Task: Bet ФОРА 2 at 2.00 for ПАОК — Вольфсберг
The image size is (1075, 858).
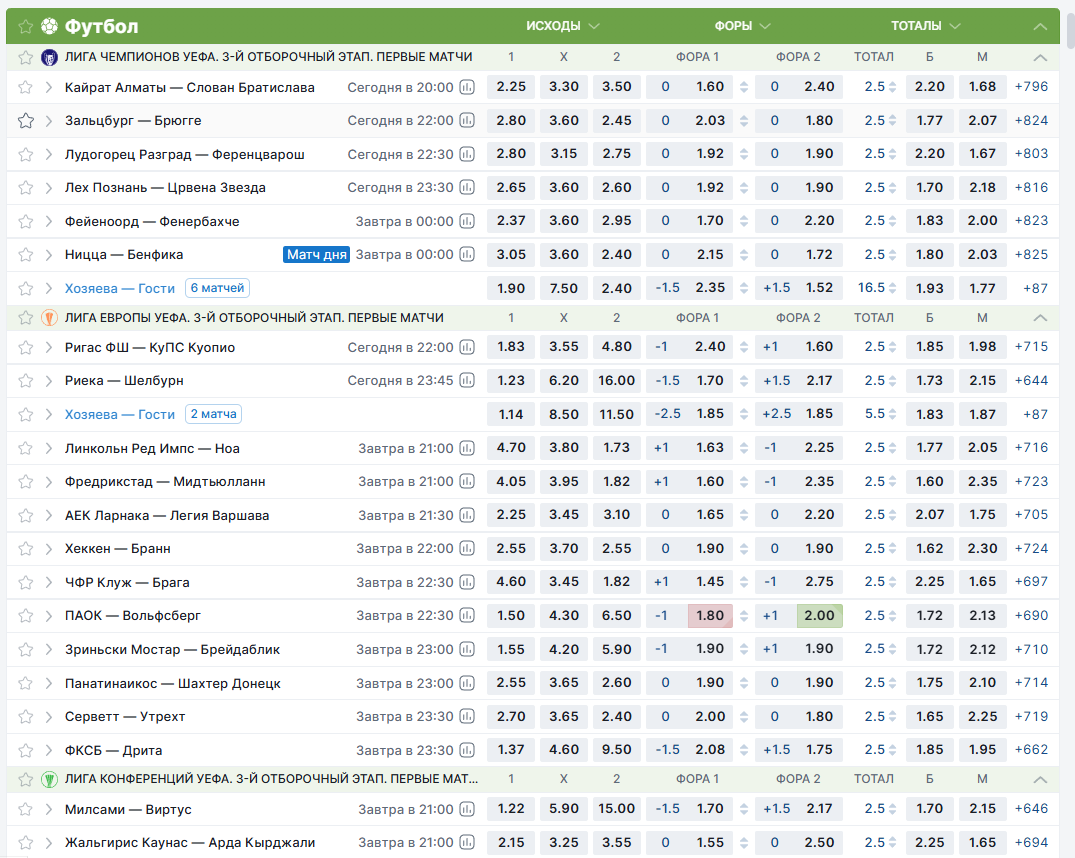Action: click(x=819, y=615)
